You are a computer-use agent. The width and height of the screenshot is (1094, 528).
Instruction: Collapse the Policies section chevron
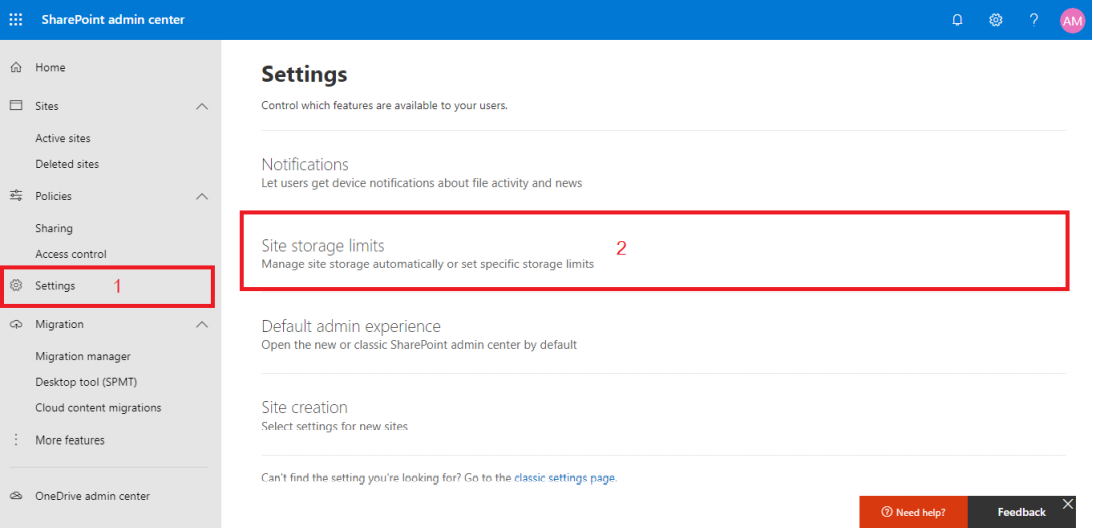pos(202,197)
